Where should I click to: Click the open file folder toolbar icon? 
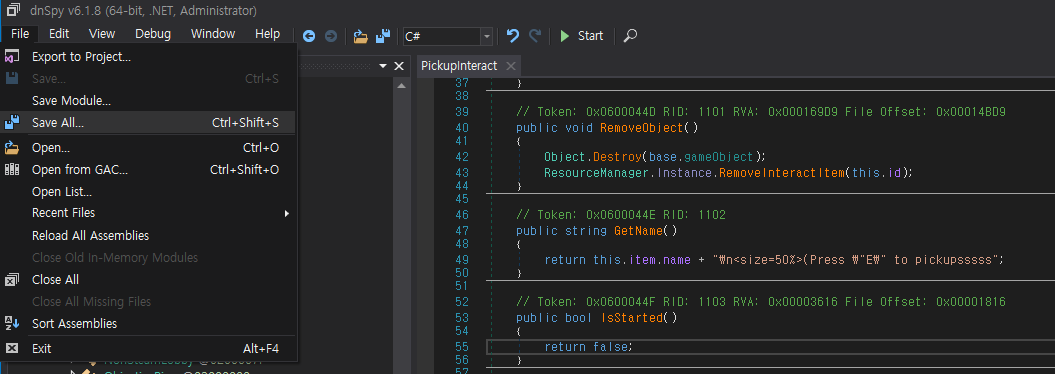361,36
